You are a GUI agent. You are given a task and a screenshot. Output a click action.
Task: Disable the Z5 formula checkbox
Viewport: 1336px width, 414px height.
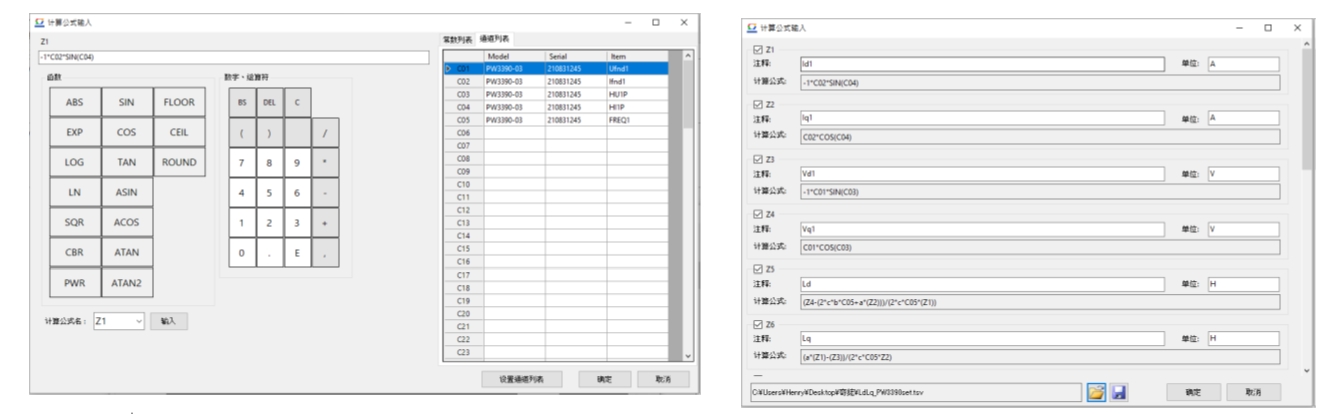point(757,267)
